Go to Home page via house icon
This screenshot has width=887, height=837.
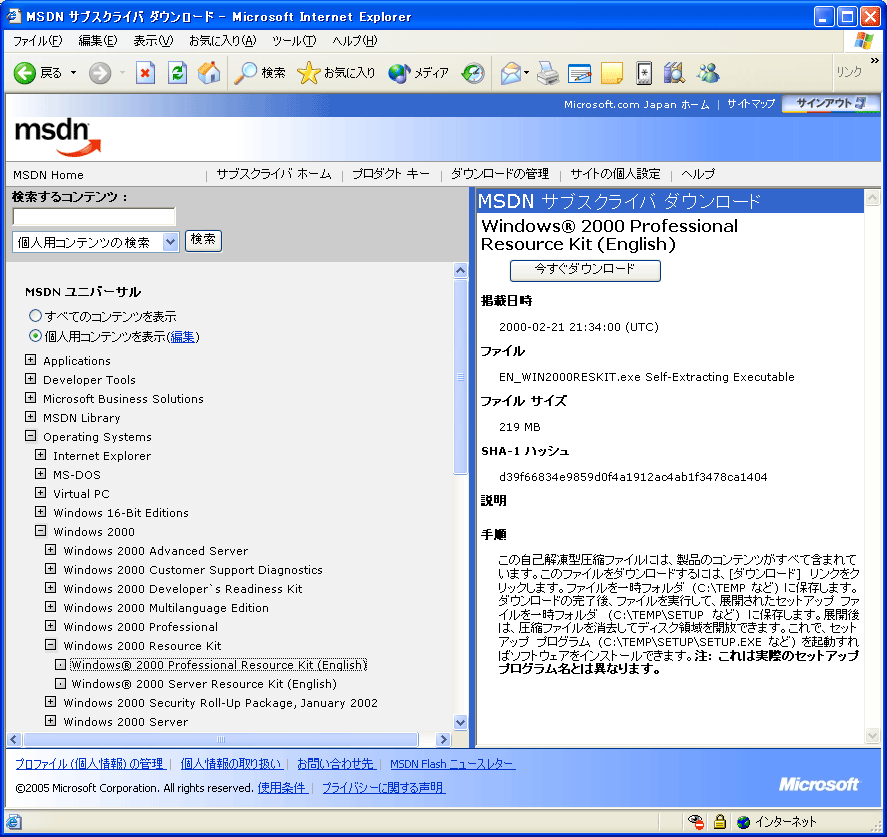point(209,73)
